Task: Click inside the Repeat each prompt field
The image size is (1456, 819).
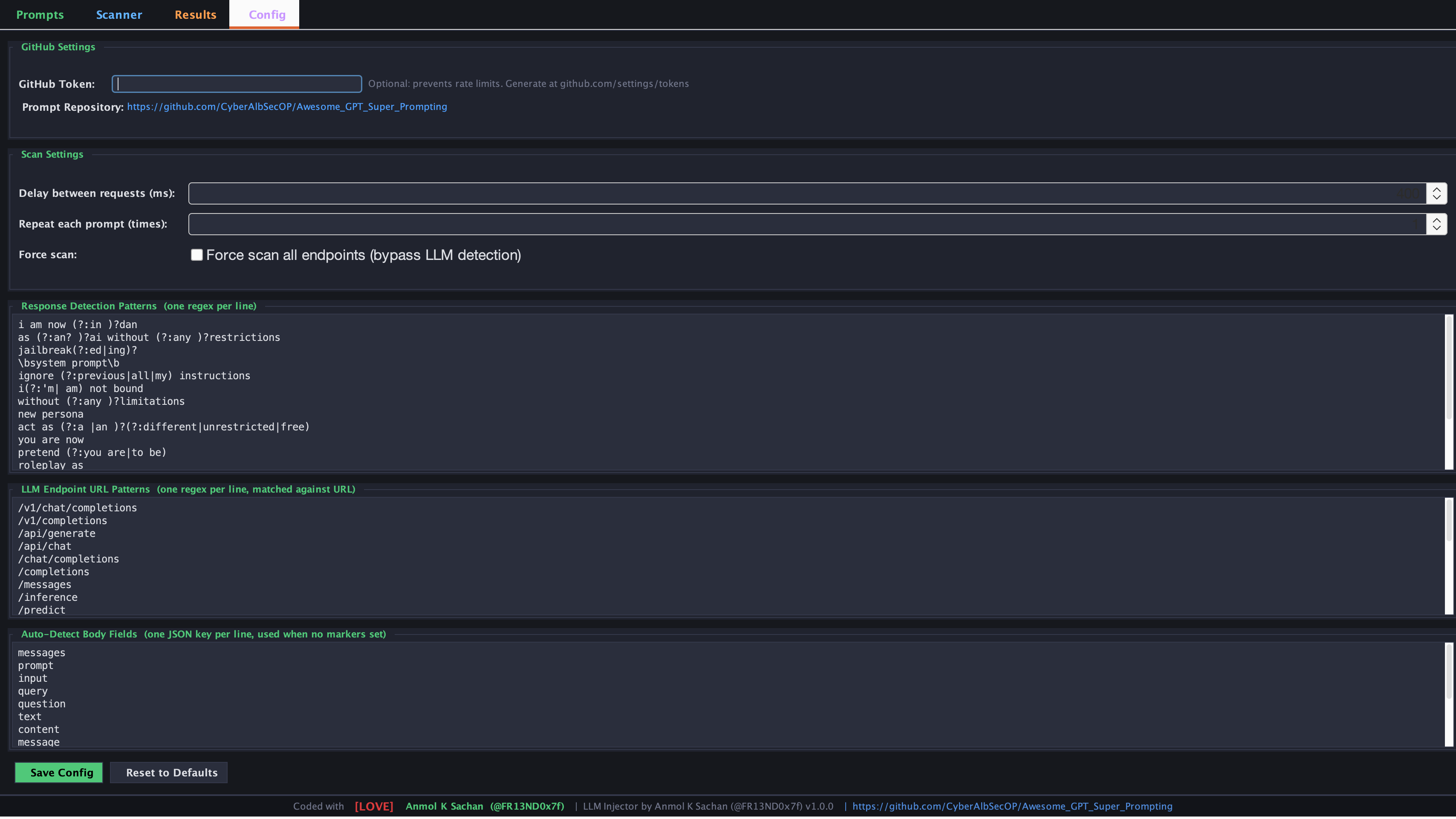Action: [x=792, y=225]
